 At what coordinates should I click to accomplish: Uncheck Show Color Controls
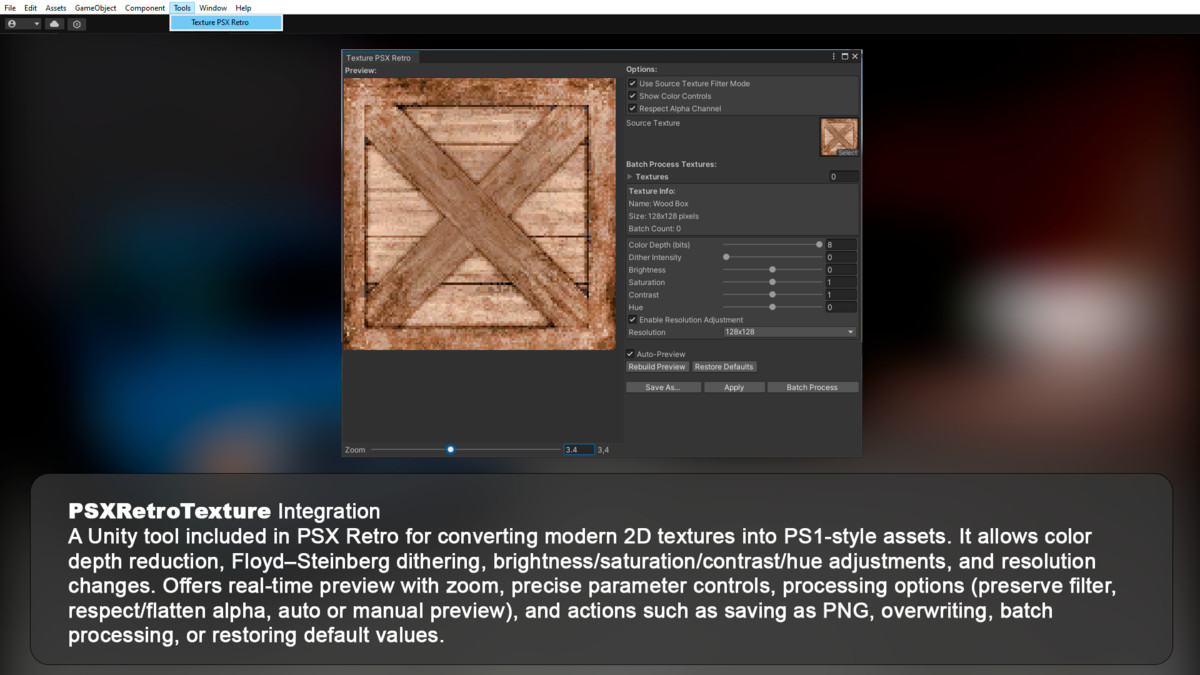pos(631,96)
